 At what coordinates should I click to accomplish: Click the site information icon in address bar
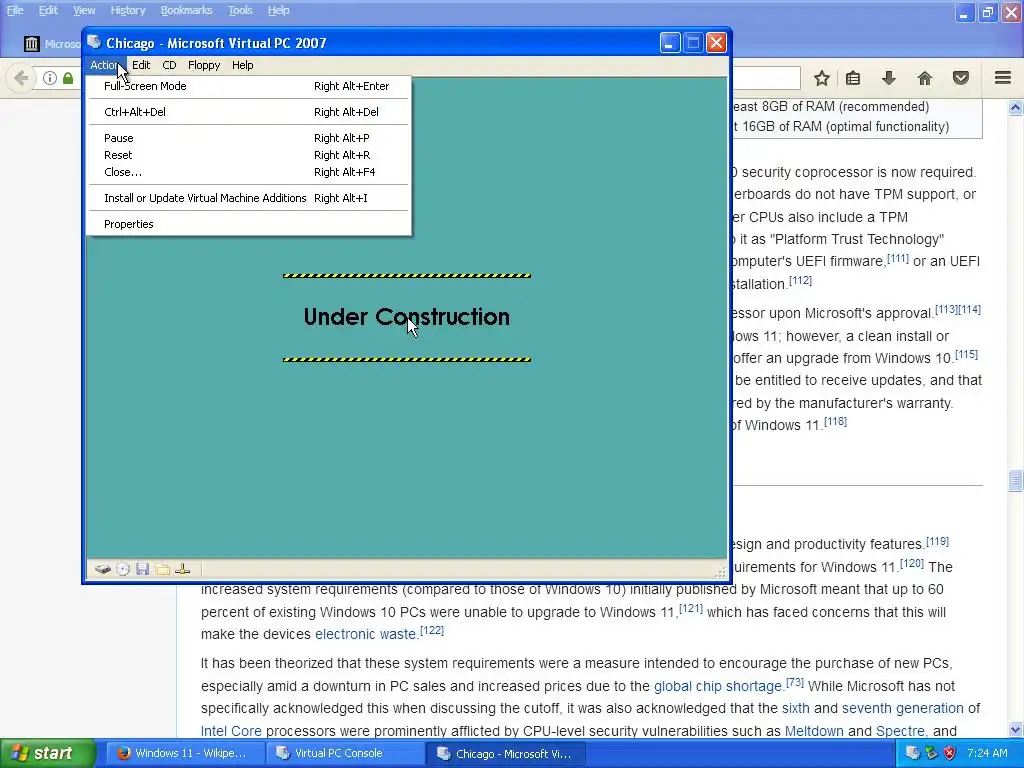point(50,78)
